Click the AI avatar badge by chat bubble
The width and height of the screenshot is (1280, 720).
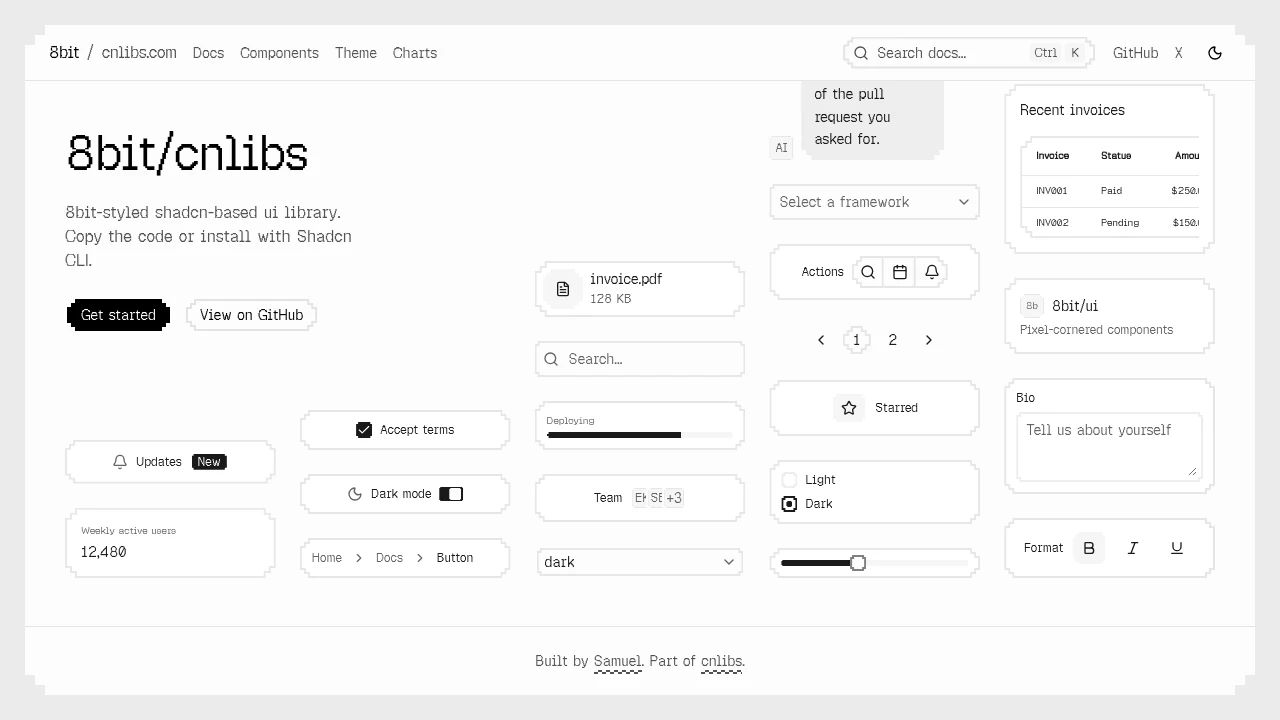pos(781,148)
